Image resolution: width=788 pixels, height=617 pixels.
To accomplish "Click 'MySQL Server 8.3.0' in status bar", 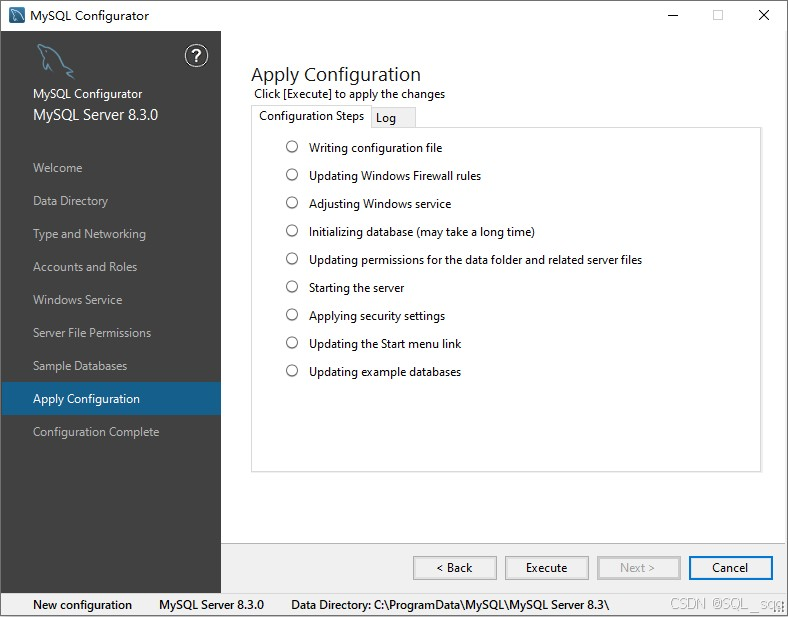I will [x=211, y=605].
